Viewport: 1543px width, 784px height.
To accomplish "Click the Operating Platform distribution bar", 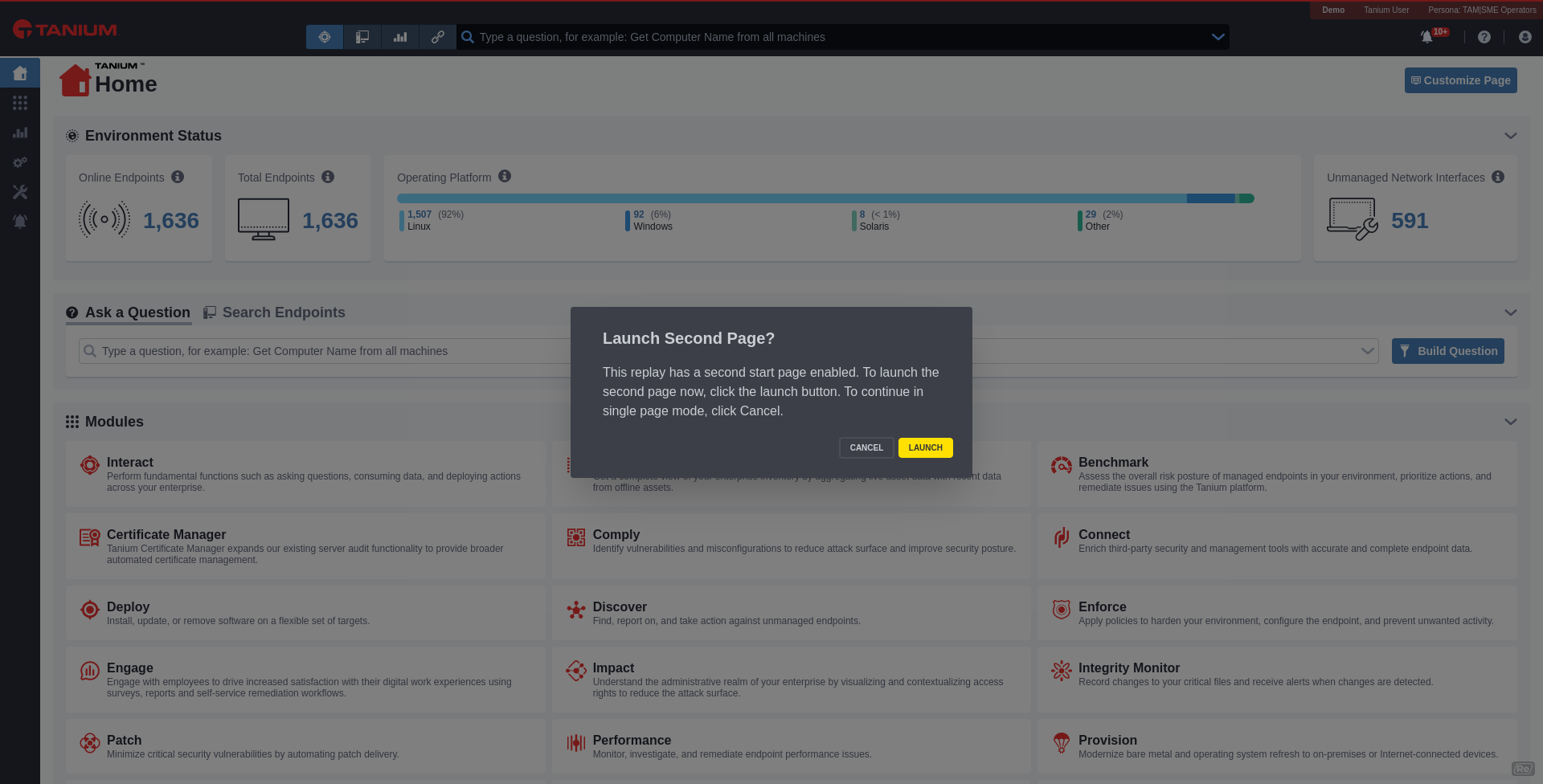I will [x=825, y=198].
